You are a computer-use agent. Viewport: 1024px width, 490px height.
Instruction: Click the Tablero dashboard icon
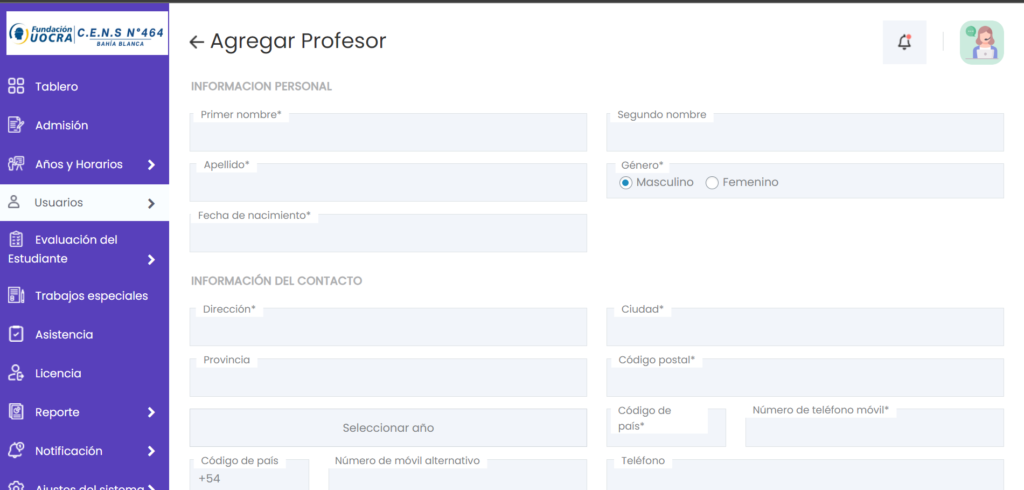click(16, 86)
